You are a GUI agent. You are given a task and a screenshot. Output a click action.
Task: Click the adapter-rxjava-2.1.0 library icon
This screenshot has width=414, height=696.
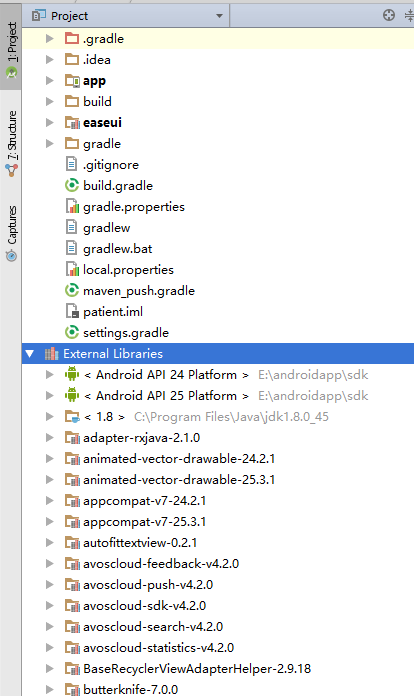pos(72,438)
